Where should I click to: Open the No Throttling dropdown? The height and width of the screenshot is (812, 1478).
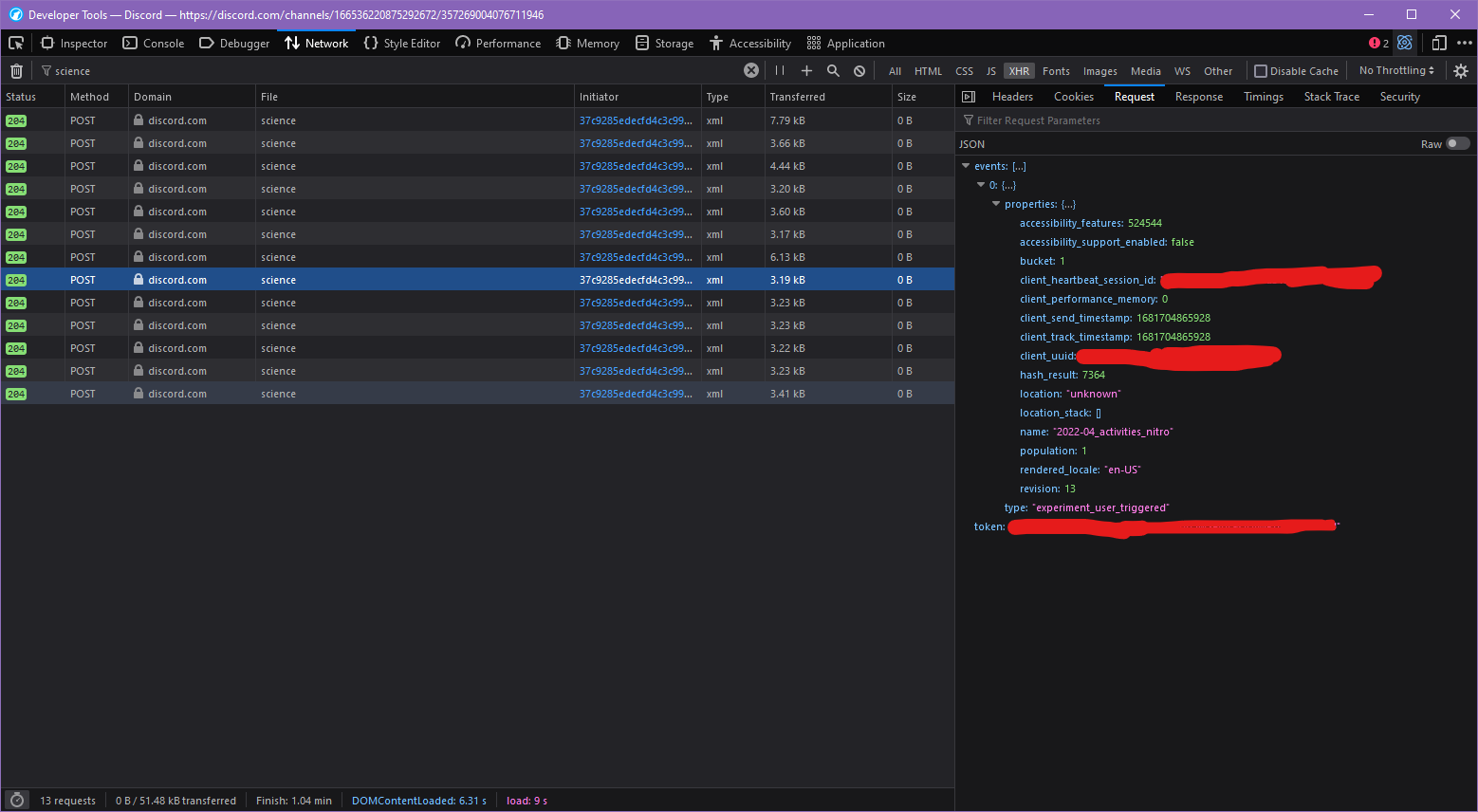coord(1395,70)
